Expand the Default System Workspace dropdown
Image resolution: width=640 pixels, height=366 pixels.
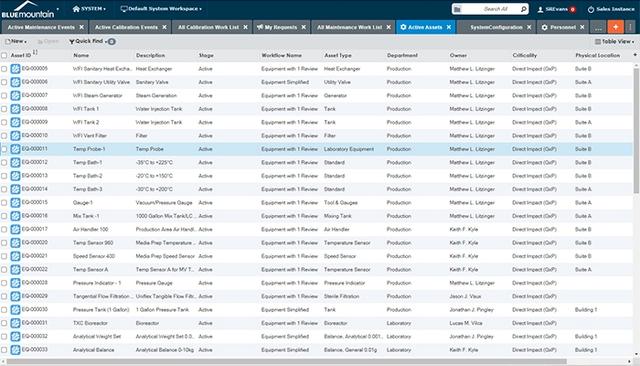[x=161, y=9]
